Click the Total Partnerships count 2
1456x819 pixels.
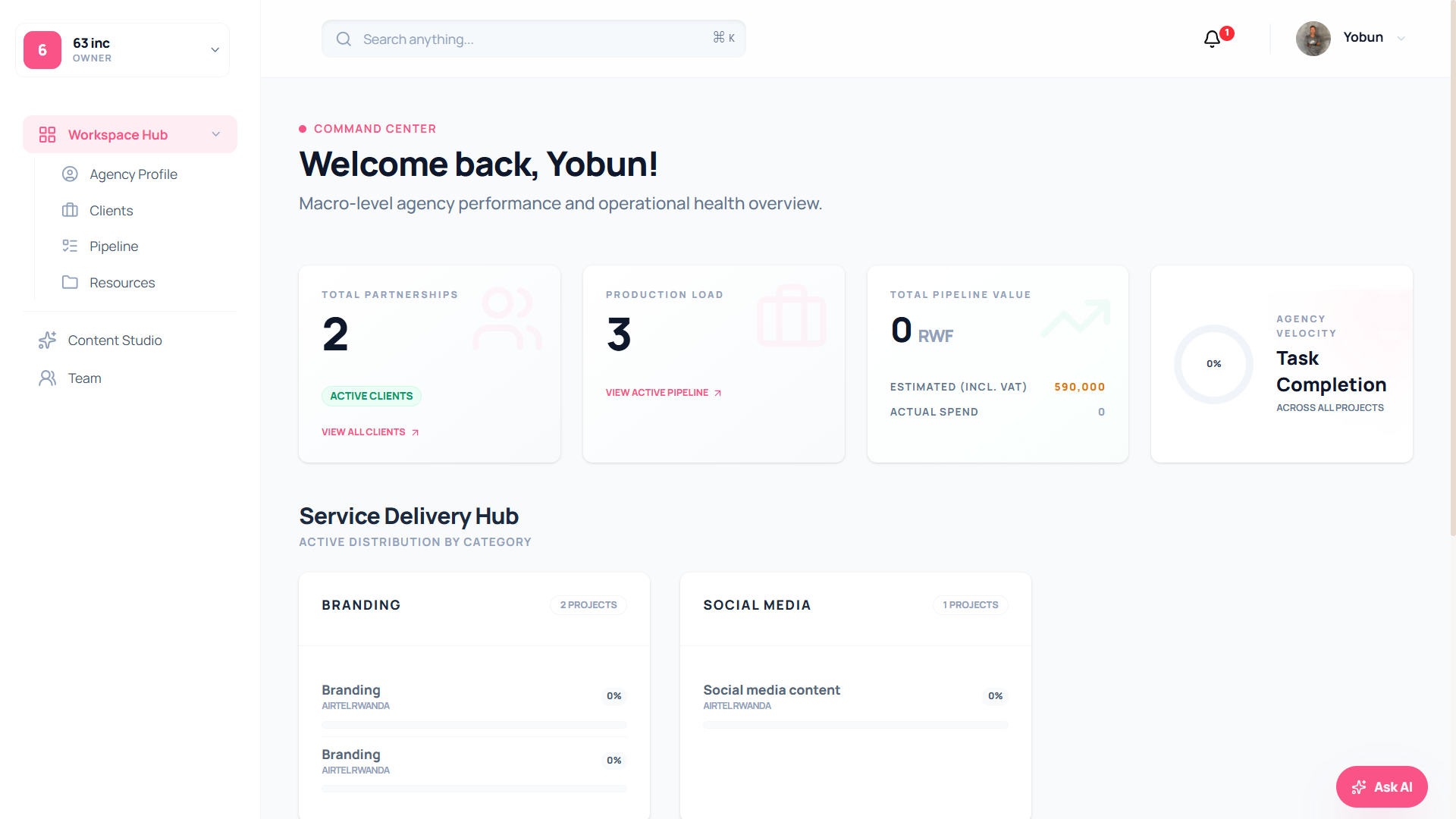[x=335, y=334]
